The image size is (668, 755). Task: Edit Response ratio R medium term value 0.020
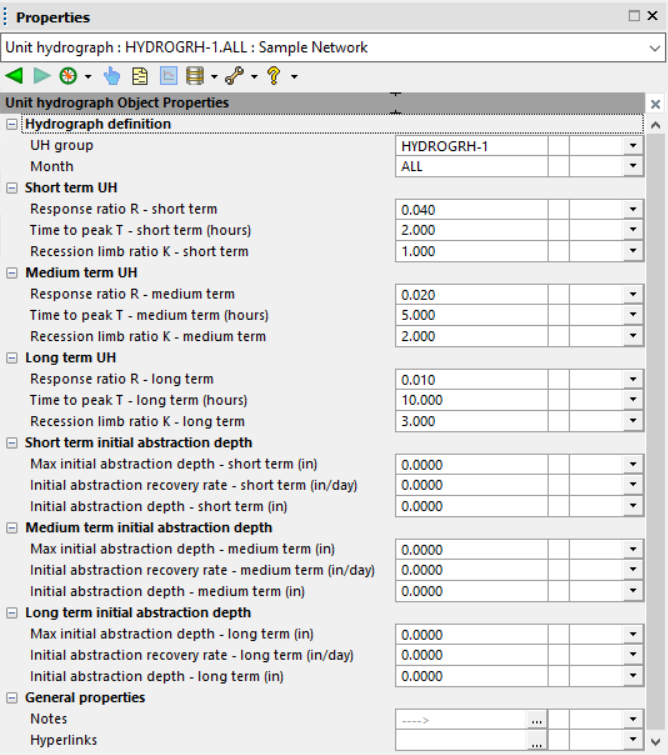point(472,294)
